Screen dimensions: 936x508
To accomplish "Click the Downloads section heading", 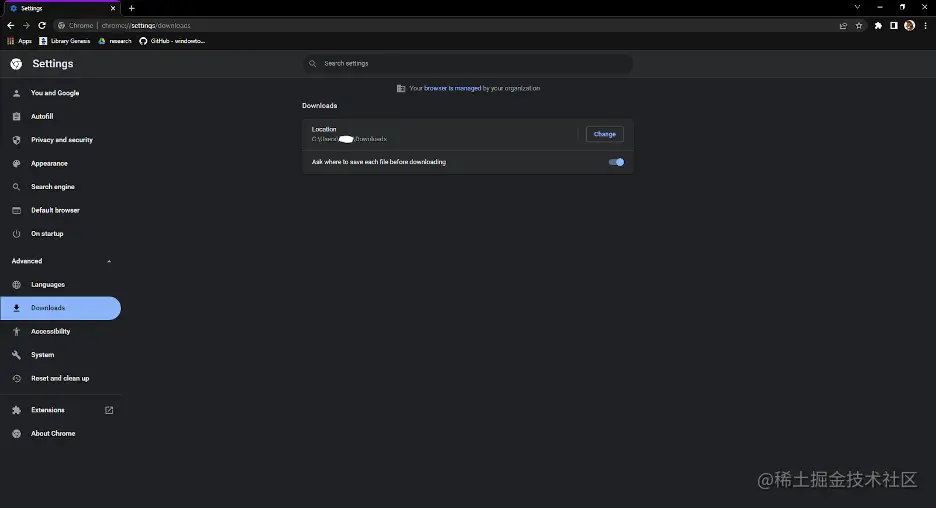I will [319, 106].
